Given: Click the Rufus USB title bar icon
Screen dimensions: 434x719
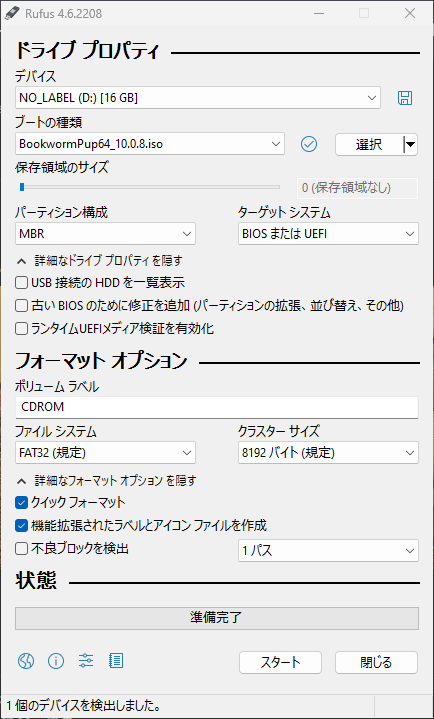Looking at the screenshot, I should pos(10,14).
